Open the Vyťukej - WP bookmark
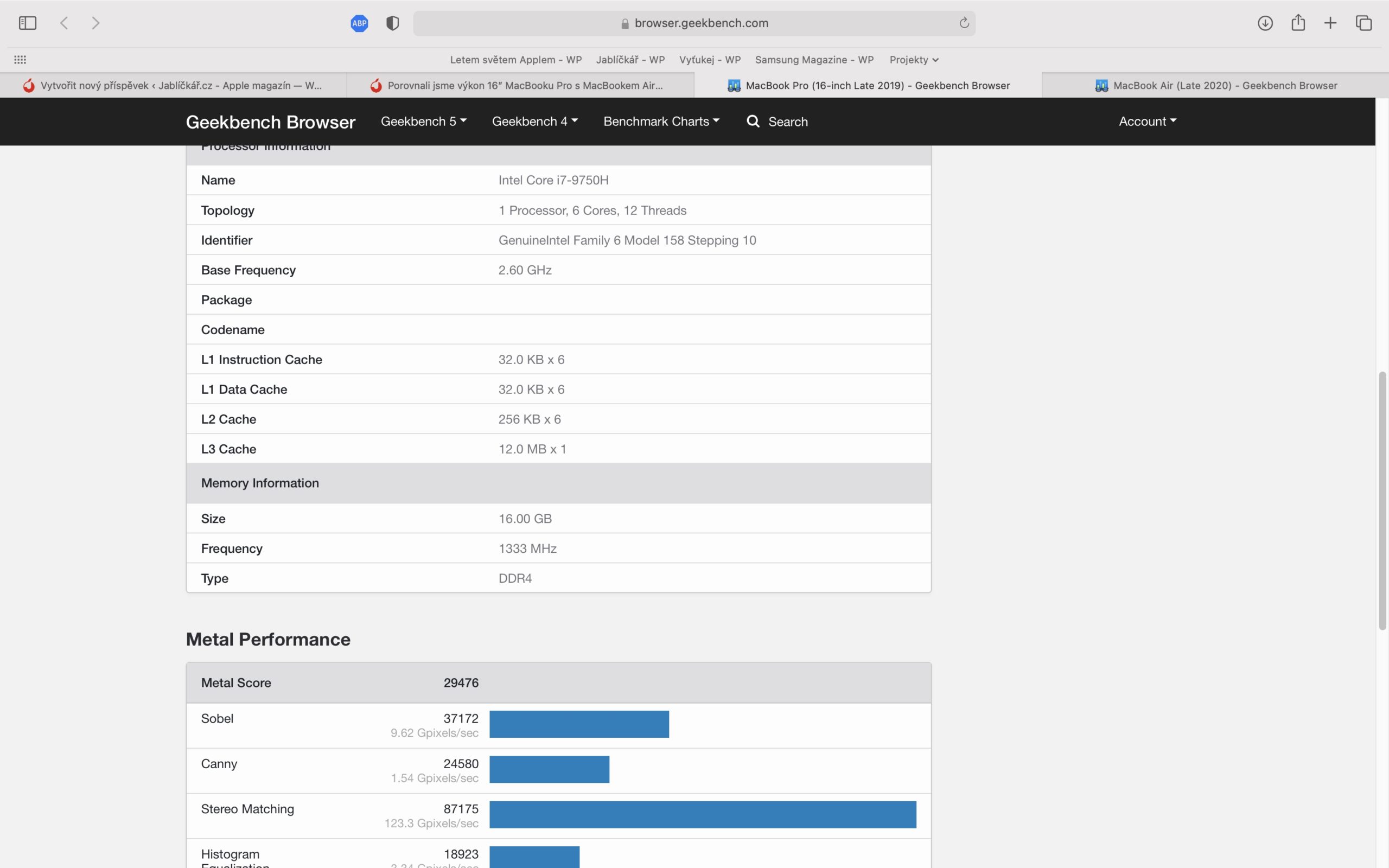The image size is (1389, 868). pos(710,60)
